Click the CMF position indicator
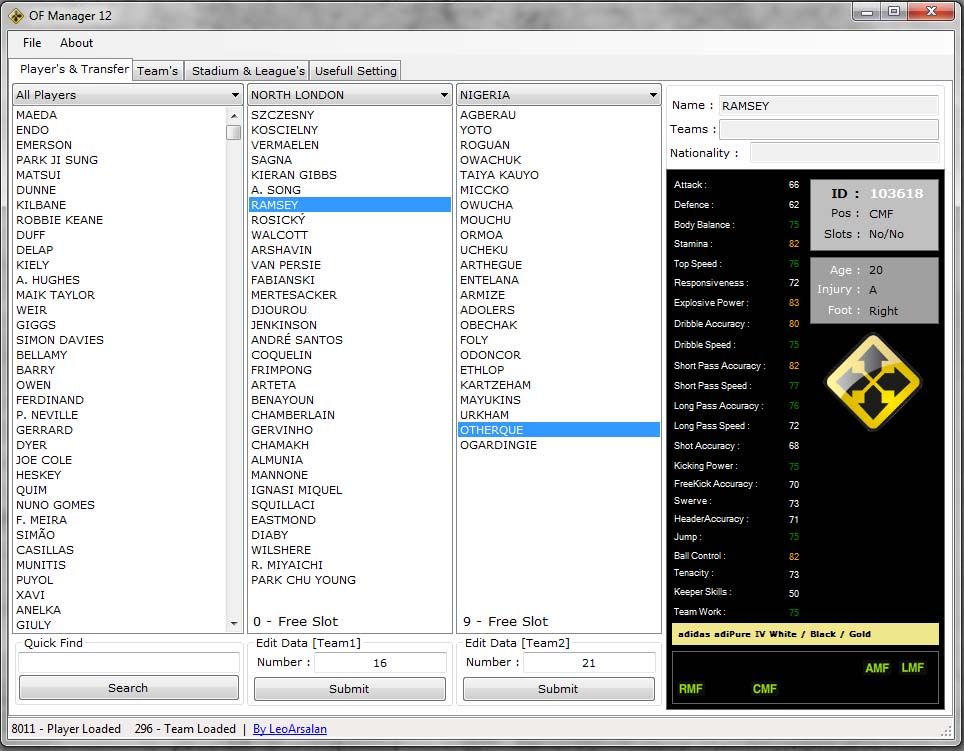 tap(764, 689)
